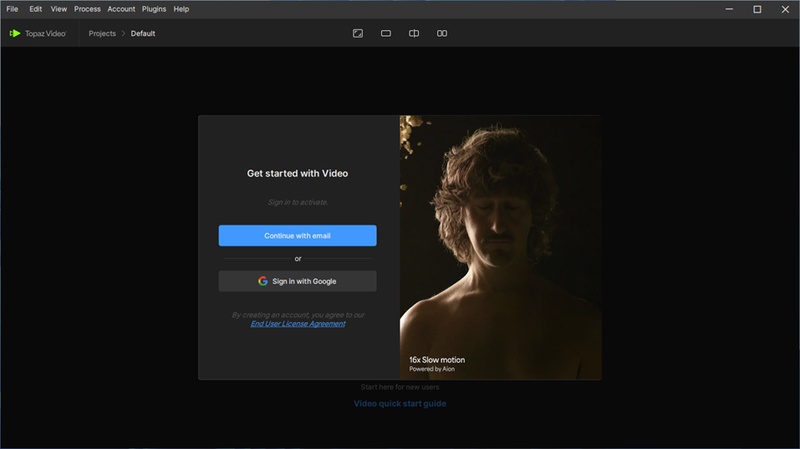800x449 pixels.
Task: Open the End User License Agreement link
Action: pyautogui.click(x=298, y=323)
